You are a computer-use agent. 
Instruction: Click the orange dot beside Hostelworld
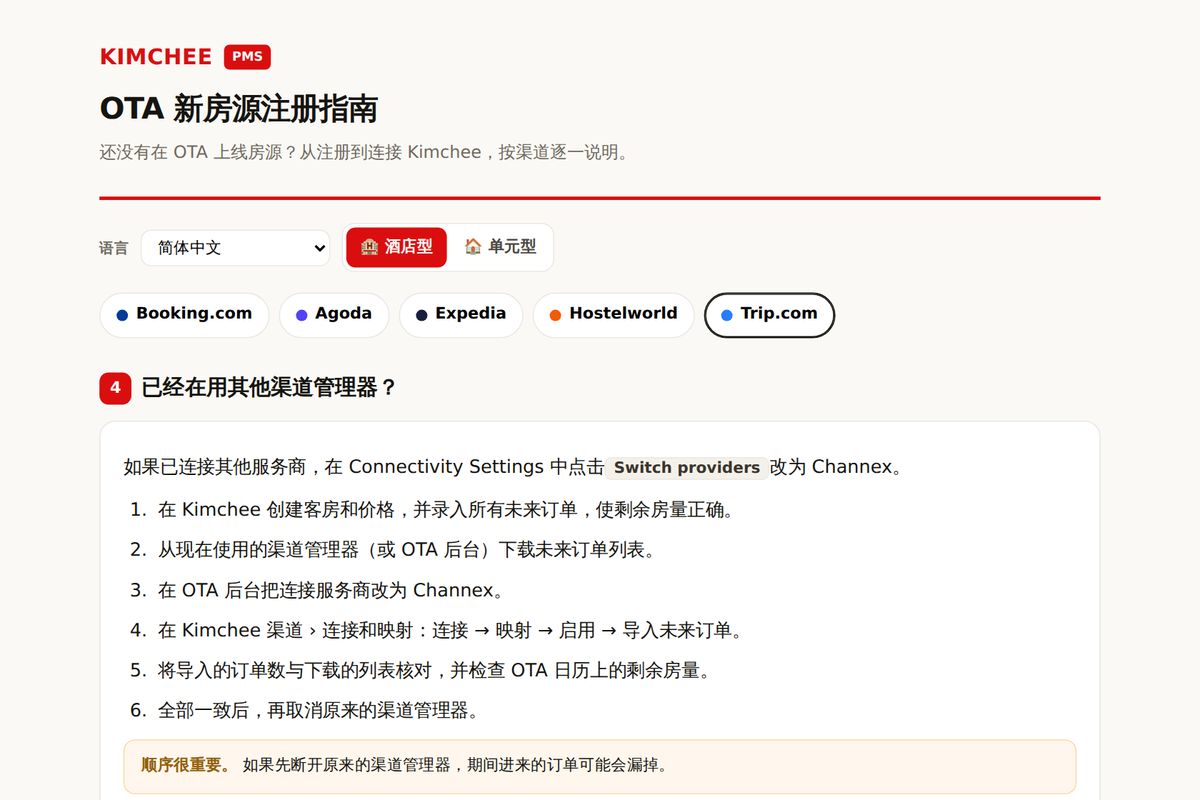click(x=555, y=315)
